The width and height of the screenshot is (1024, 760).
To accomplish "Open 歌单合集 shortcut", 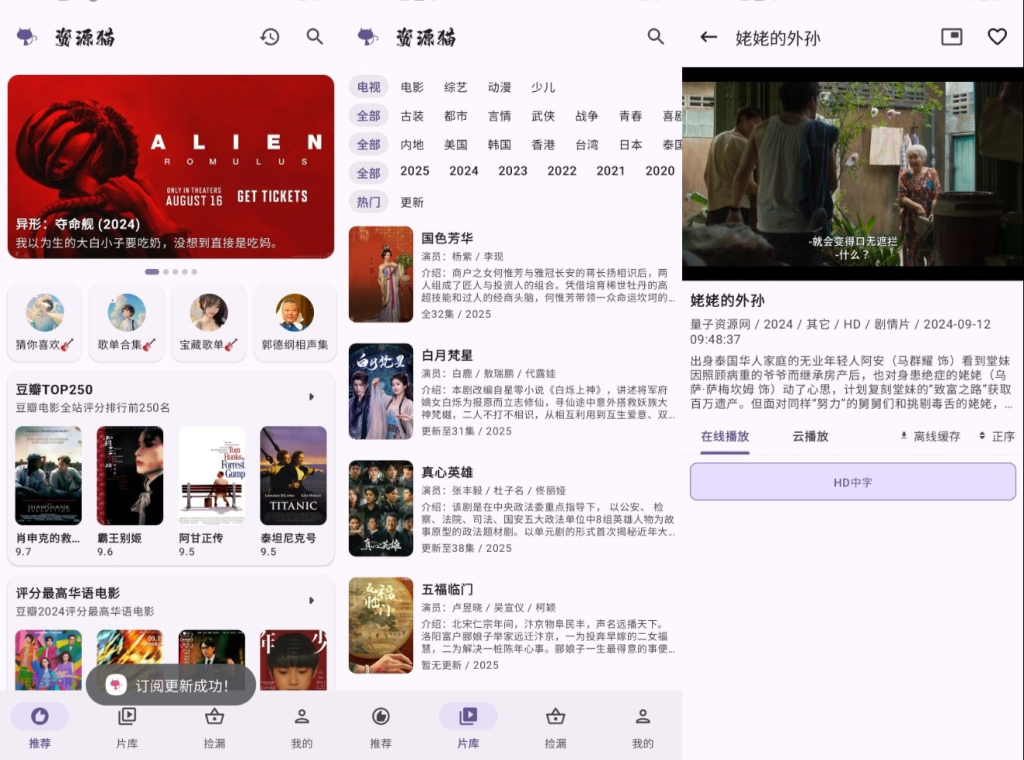I will click(127, 323).
